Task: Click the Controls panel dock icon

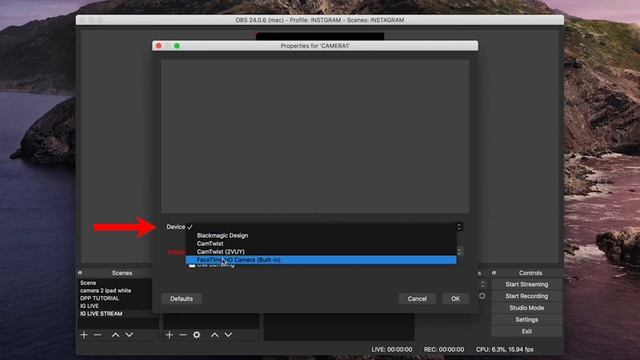Action: tap(494, 273)
